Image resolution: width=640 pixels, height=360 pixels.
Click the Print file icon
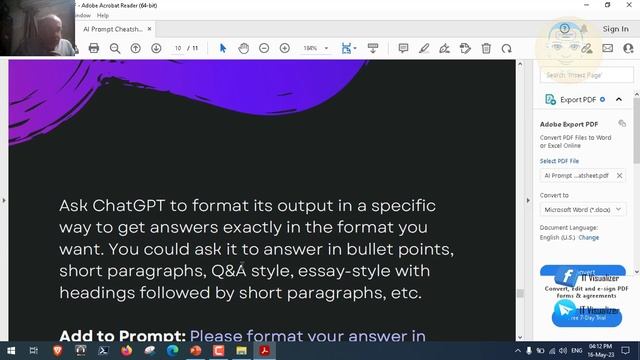tap(94, 48)
